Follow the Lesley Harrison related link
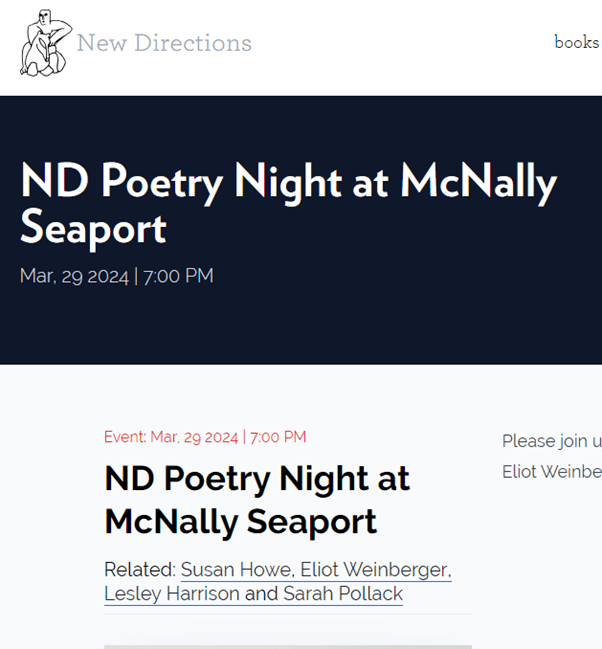Viewport: 602px width, 649px height. (x=172, y=594)
